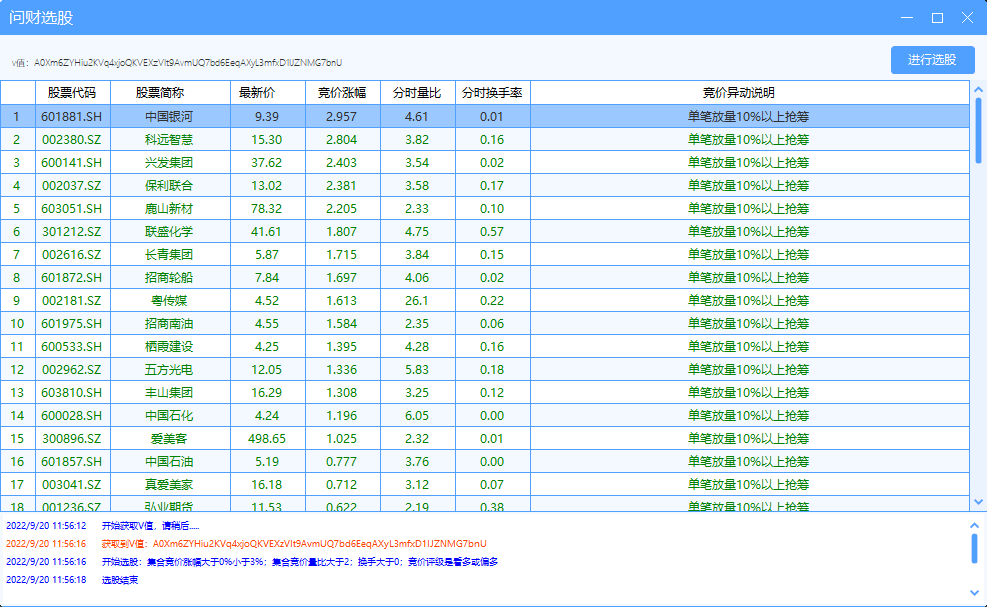Image resolution: width=987 pixels, height=607 pixels.
Task: Click price 41.61 cell
Action: click(x=267, y=232)
